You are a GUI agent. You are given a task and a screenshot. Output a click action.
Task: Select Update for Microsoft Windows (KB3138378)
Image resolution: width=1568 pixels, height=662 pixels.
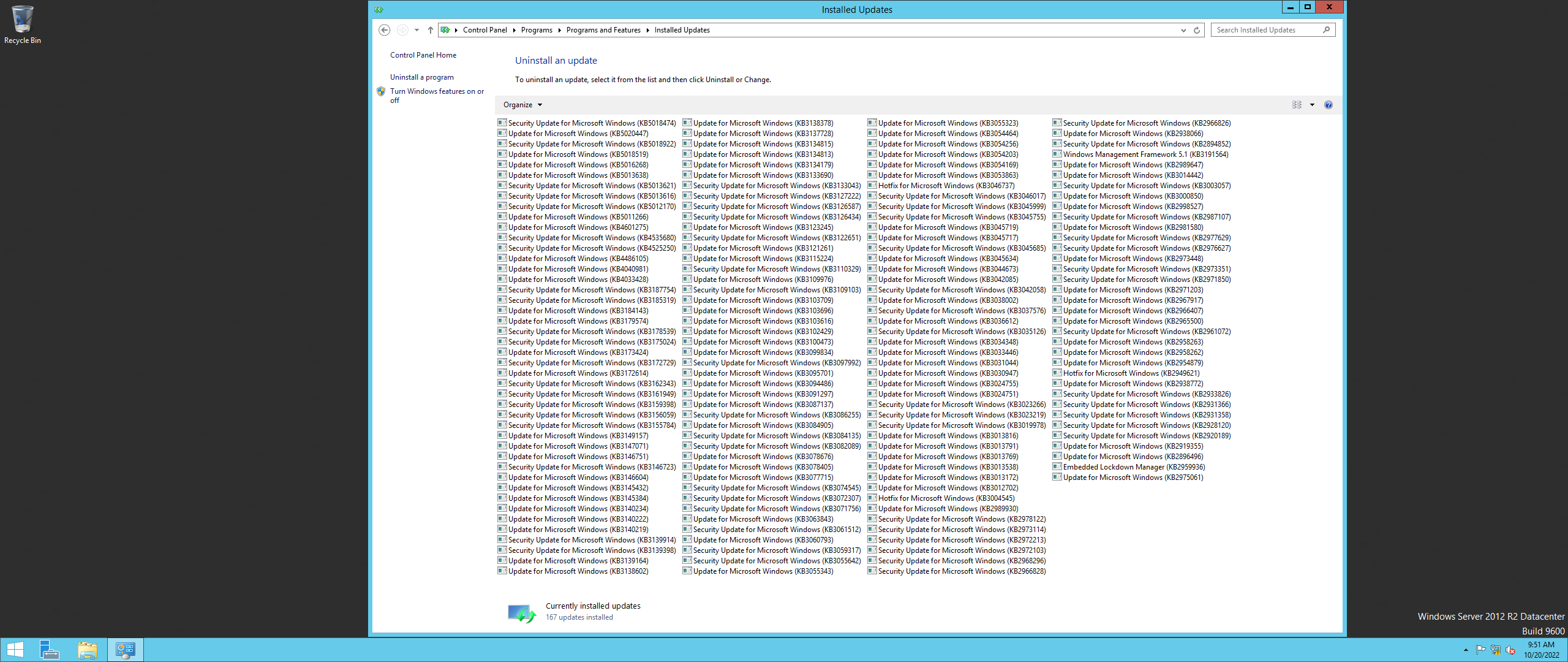pos(758,123)
